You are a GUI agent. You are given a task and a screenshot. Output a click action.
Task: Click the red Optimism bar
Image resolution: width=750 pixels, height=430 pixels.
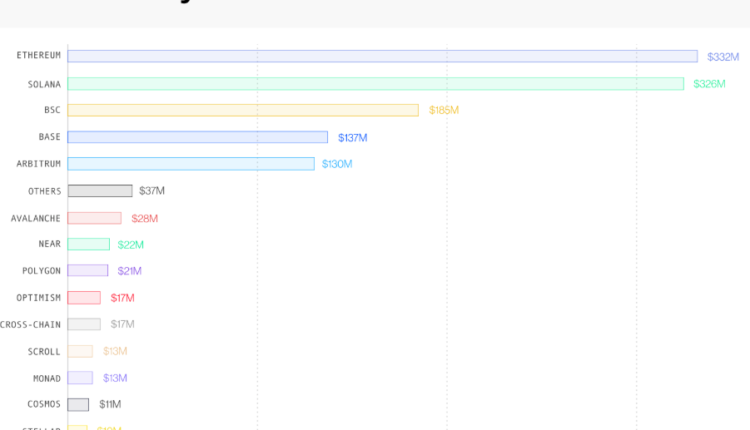(x=84, y=298)
